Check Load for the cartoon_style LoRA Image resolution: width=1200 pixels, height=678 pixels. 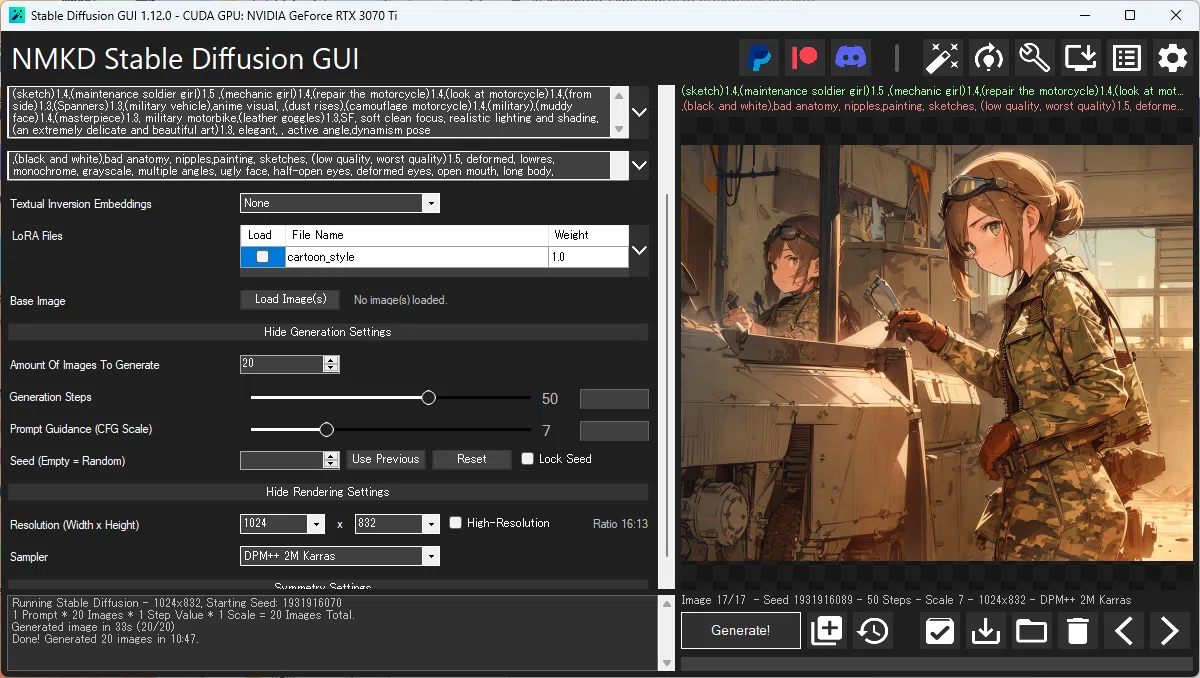pyautogui.click(x=262, y=257)
